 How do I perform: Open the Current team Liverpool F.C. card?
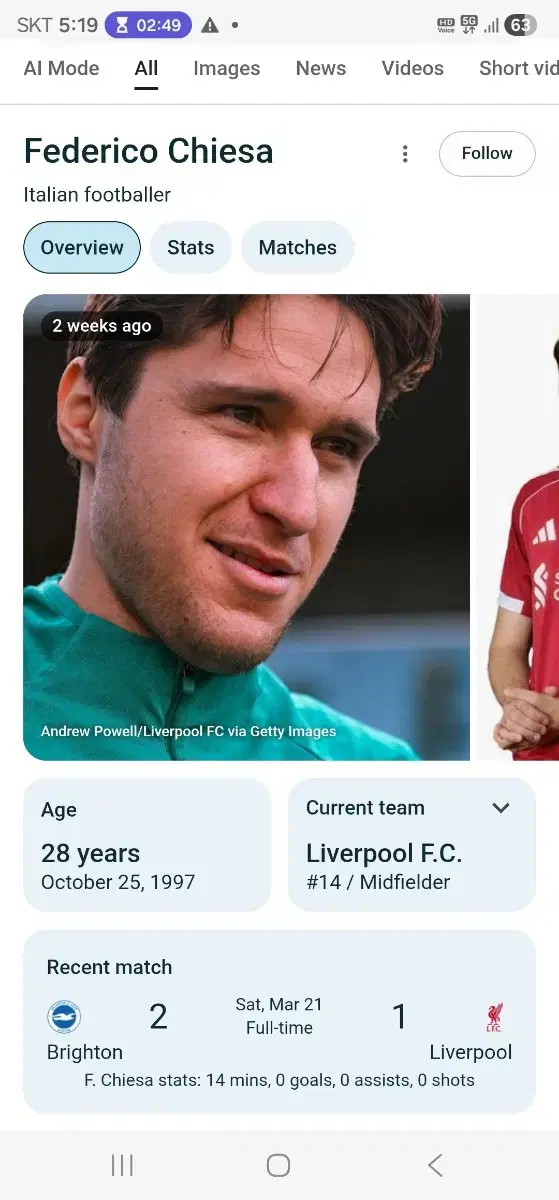pyautogui.click(x=412, y=845)
